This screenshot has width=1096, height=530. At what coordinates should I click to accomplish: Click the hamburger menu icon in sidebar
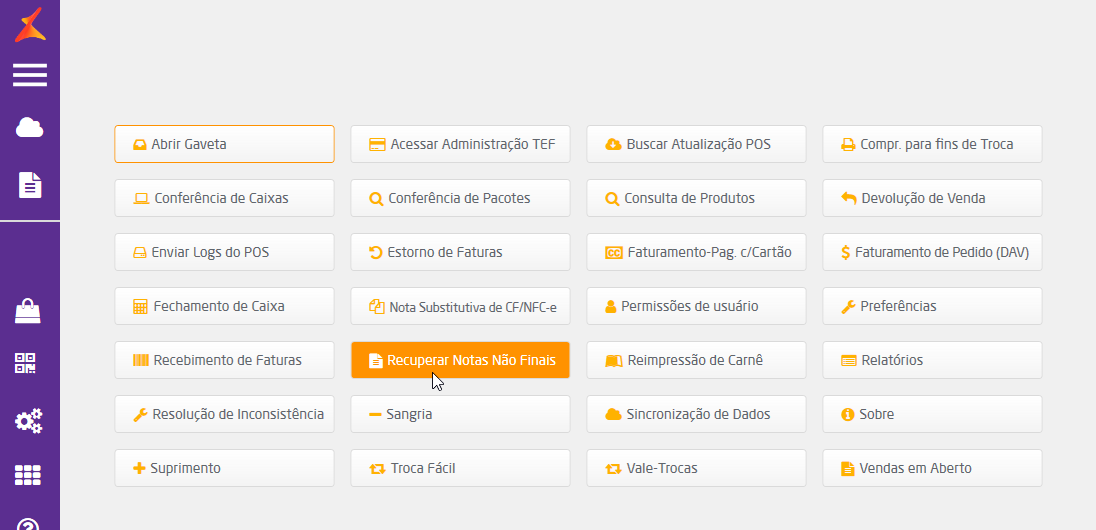30,75
